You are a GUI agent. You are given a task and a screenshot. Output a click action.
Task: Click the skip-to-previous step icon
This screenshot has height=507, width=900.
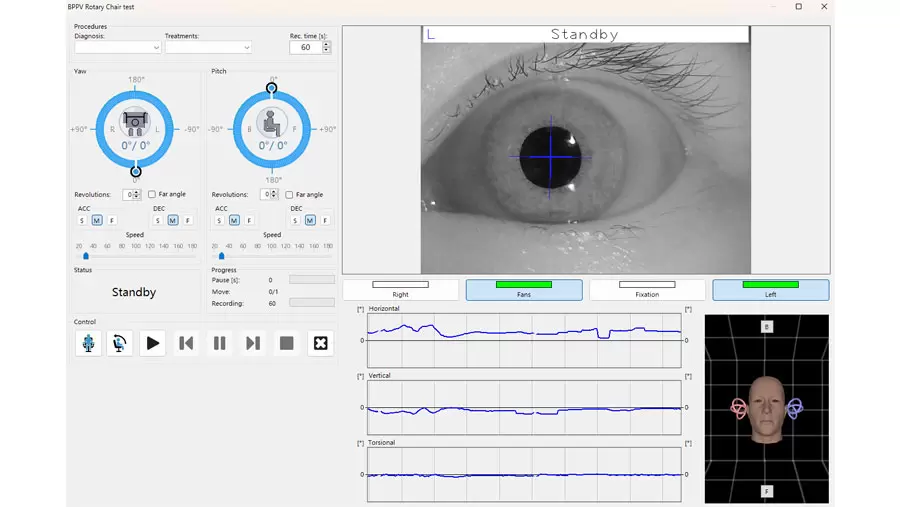[x=186, y=343]
